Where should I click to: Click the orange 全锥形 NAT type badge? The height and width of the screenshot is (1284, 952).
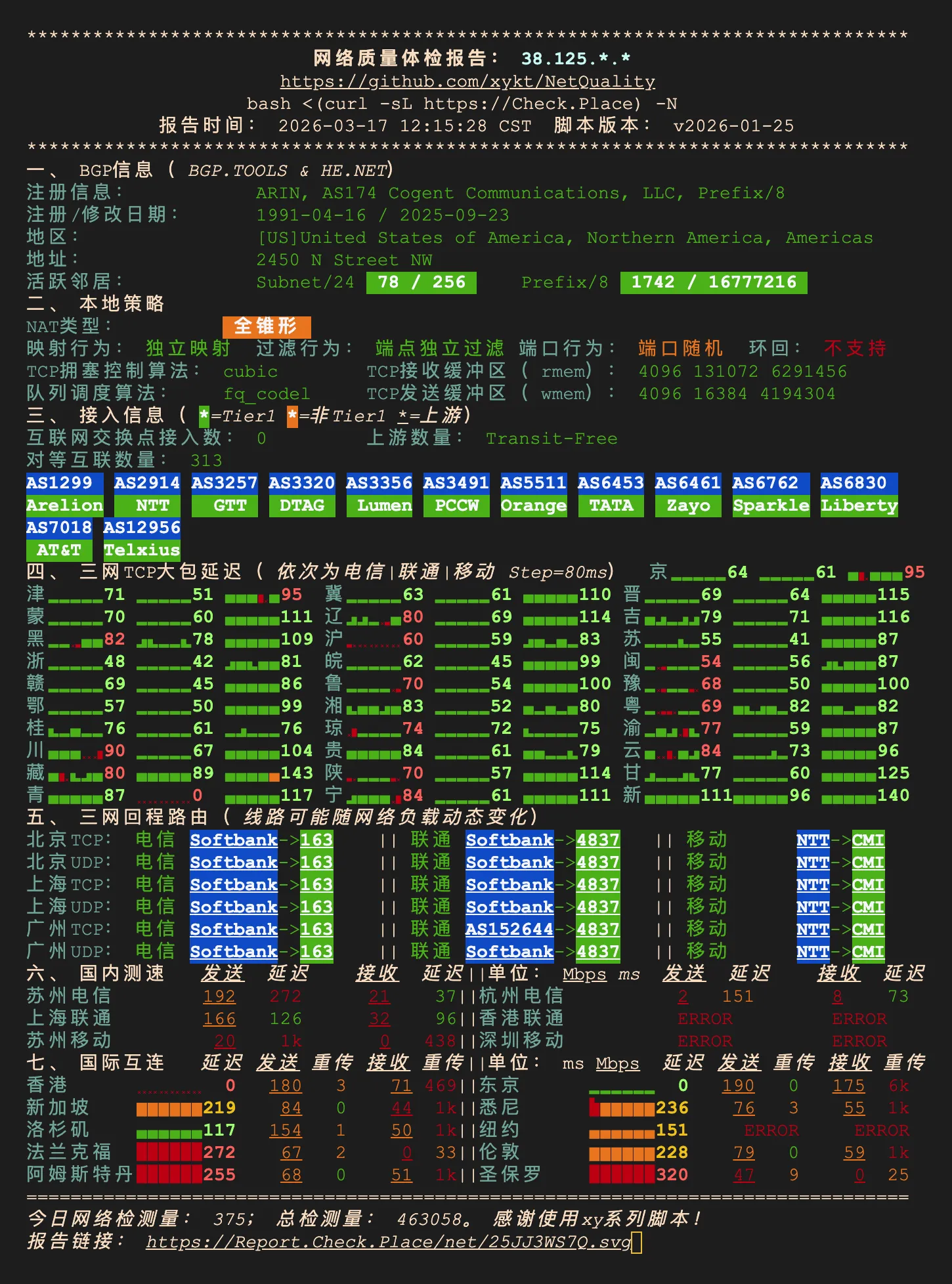click(267, 326)
